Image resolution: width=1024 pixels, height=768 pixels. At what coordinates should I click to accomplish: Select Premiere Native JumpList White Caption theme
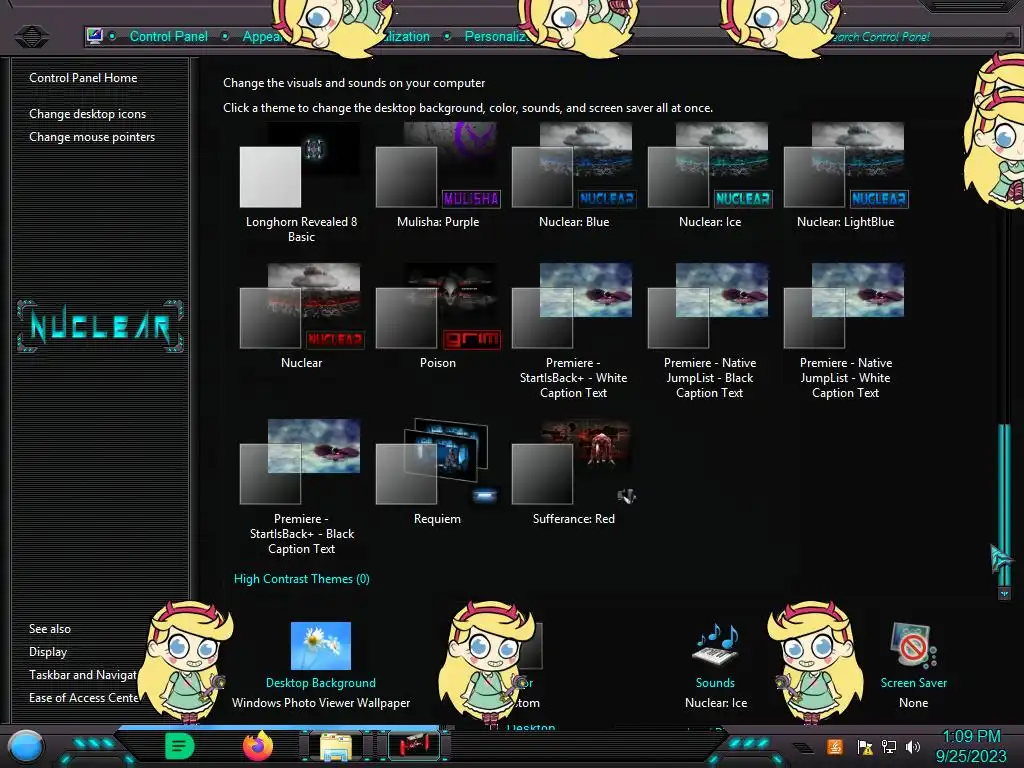click(x=846, y=331)
